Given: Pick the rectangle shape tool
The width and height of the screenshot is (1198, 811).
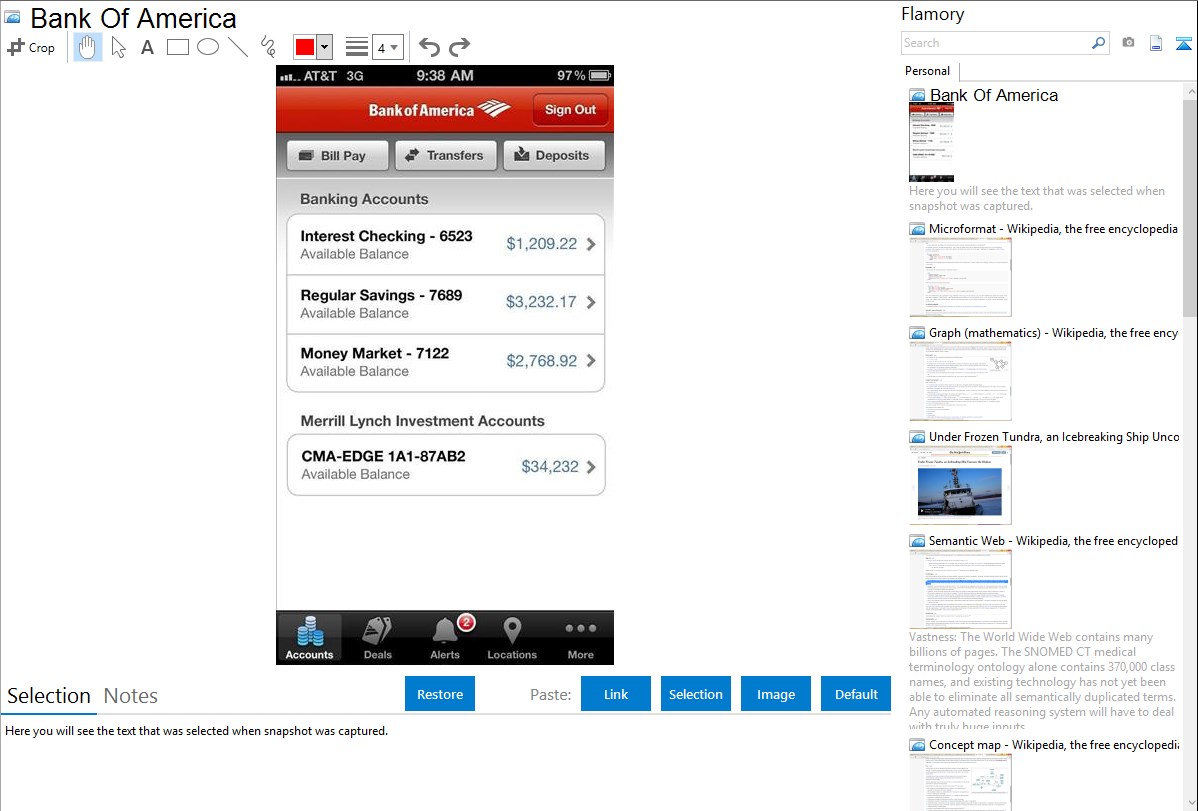Looking at the screenshot, I should 177,47.
